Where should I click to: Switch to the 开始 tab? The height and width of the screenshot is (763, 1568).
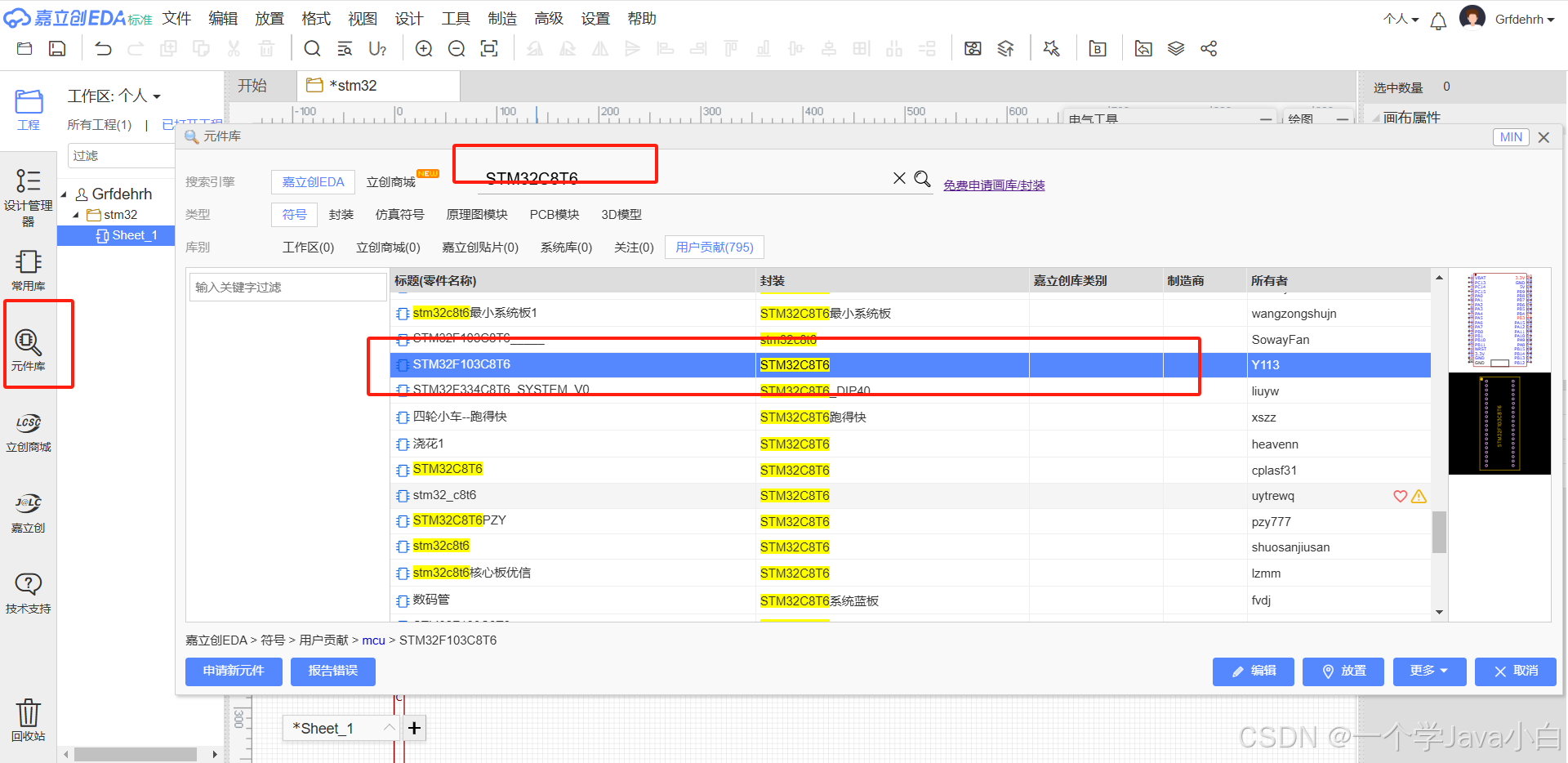click(252, 86)
